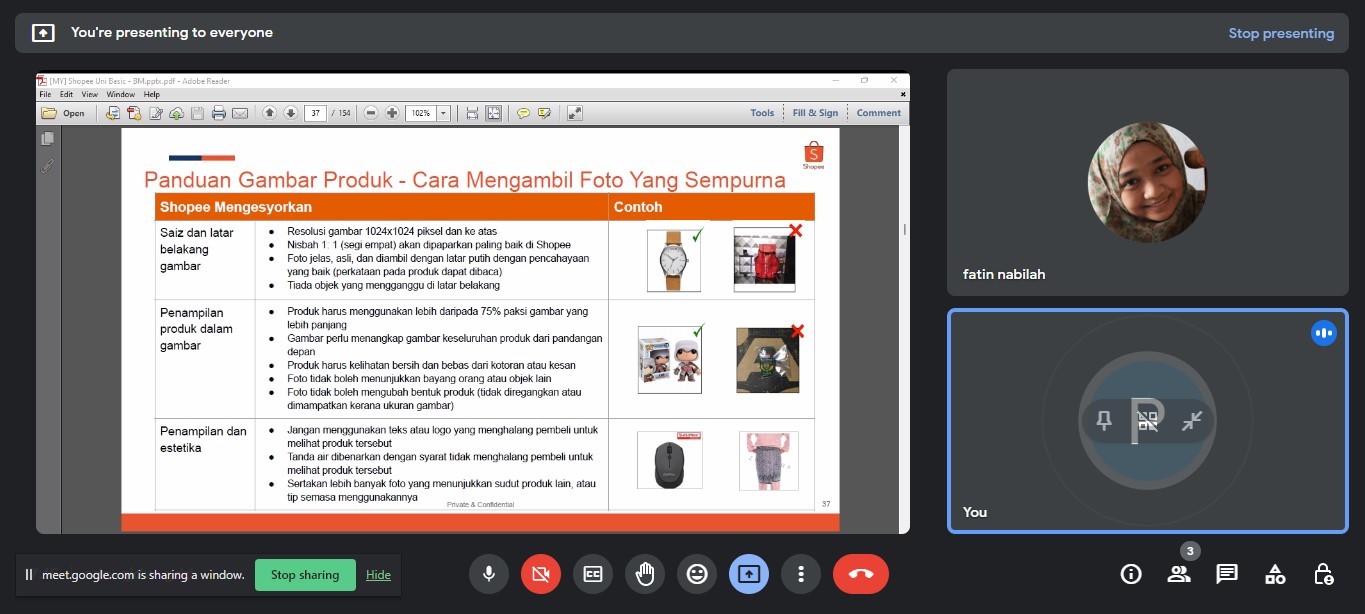Raise hand in the meeting
The width and height of the screenshot is (1365, 614).
pos(645,574)
